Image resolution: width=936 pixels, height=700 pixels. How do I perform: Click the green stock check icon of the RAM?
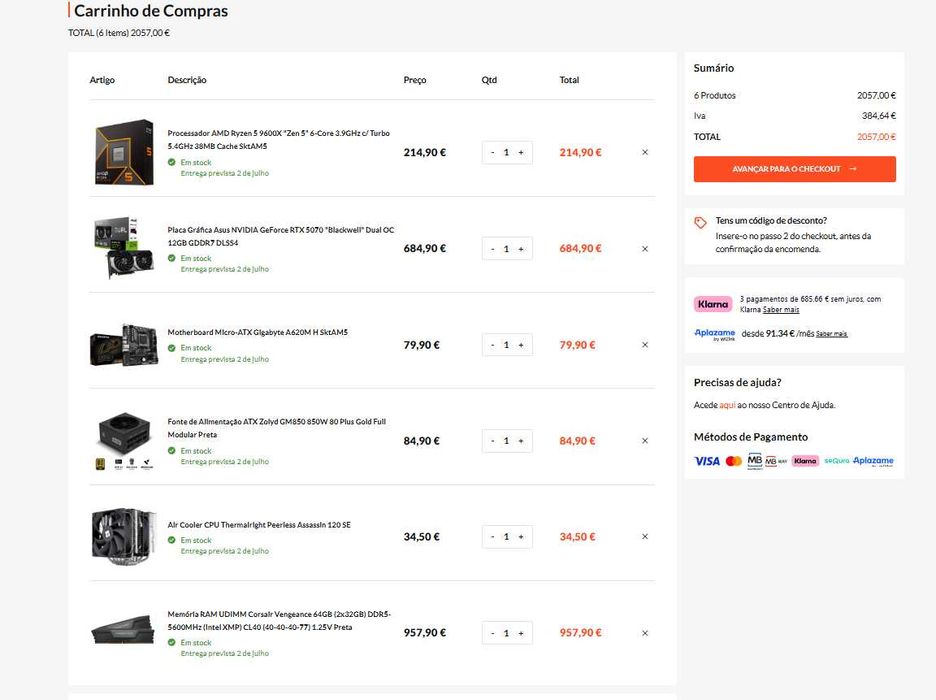point(172,643)
